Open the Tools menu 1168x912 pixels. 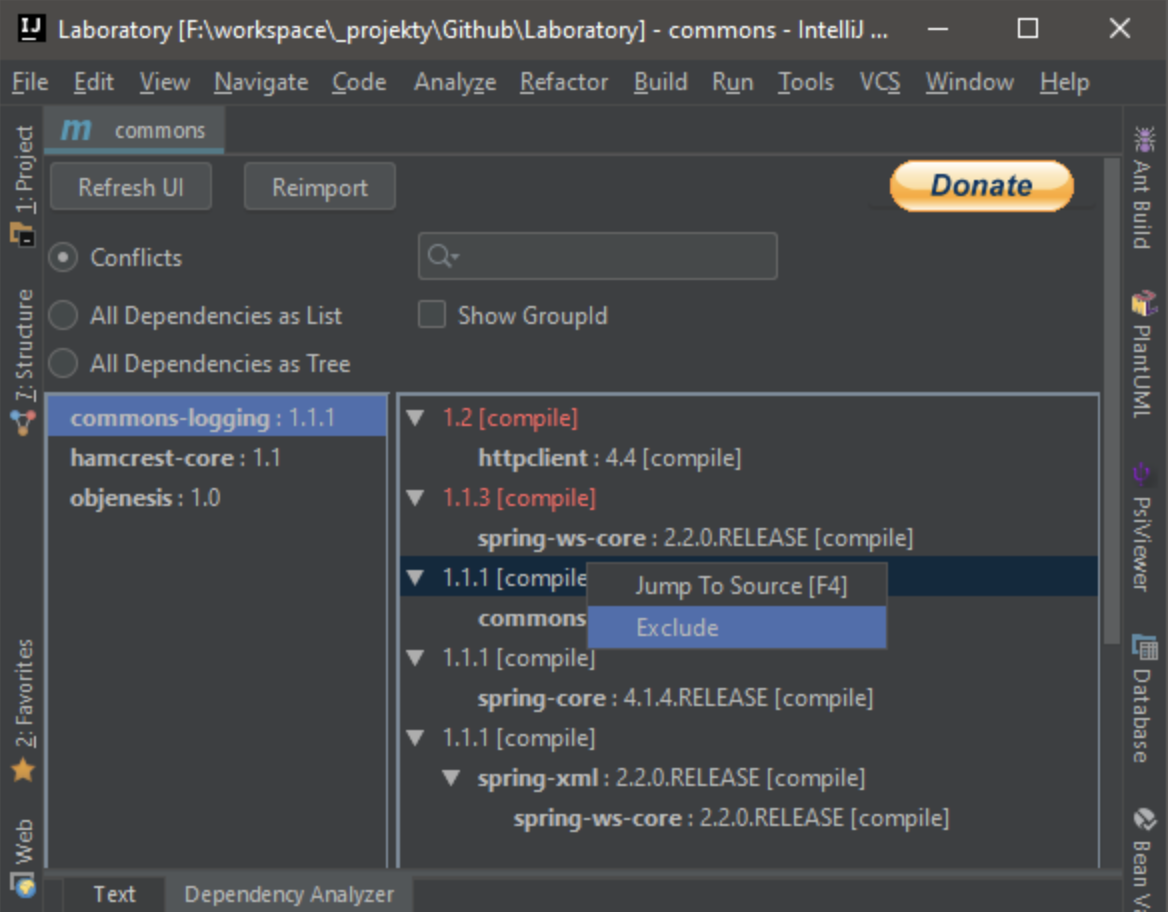[x=806, y=82]
